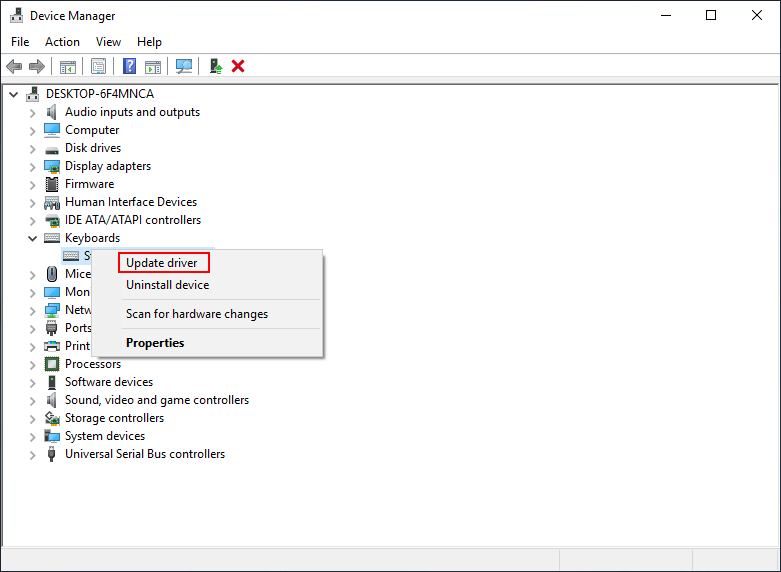Click the Forward arrow toolbar icon
This screenshot has width=781, height=572.
coord(37,66)
